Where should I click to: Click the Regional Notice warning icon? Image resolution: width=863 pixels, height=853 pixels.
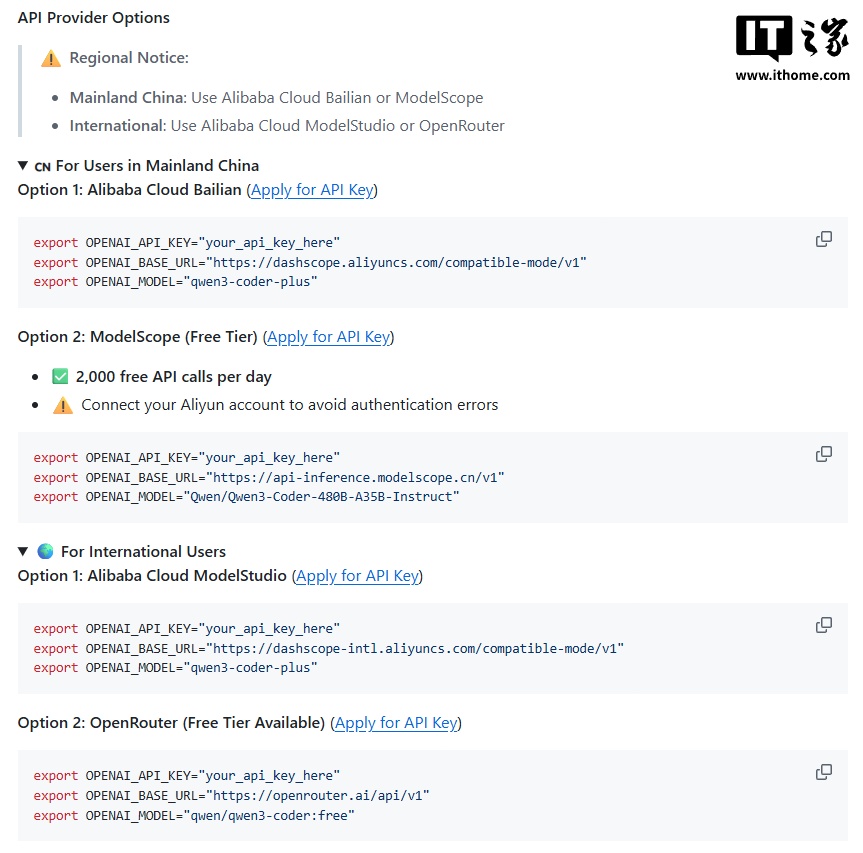point(51,59)
